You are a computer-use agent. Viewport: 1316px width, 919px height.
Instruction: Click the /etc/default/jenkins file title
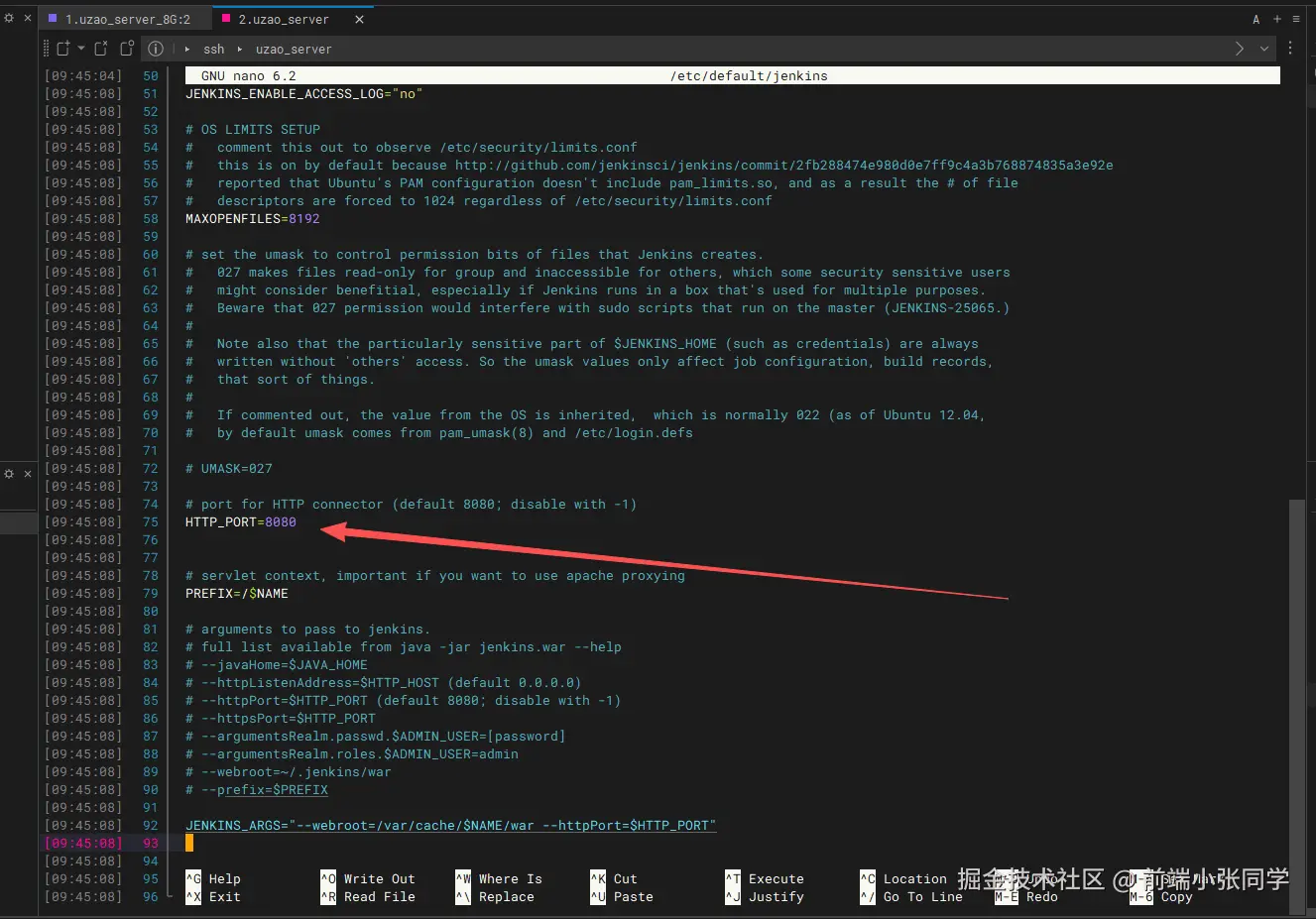749,76
